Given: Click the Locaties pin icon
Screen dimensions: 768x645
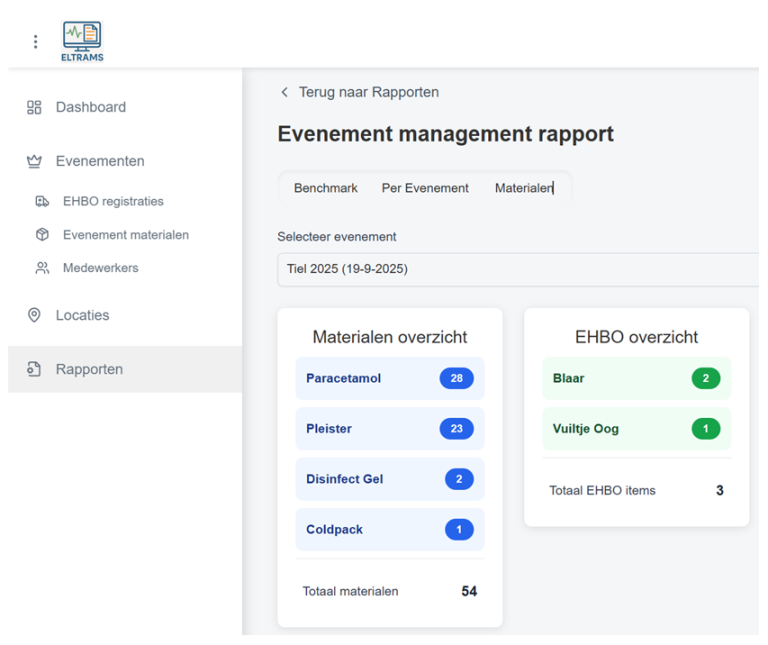Looking at the screenshot, I should coord(34,315).
